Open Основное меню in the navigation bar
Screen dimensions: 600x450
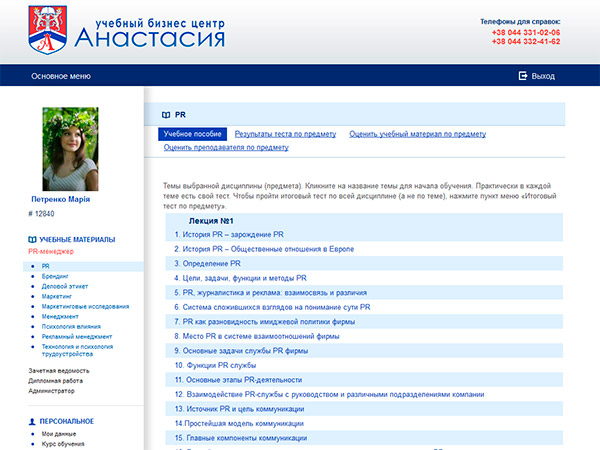tap(61, 76)
